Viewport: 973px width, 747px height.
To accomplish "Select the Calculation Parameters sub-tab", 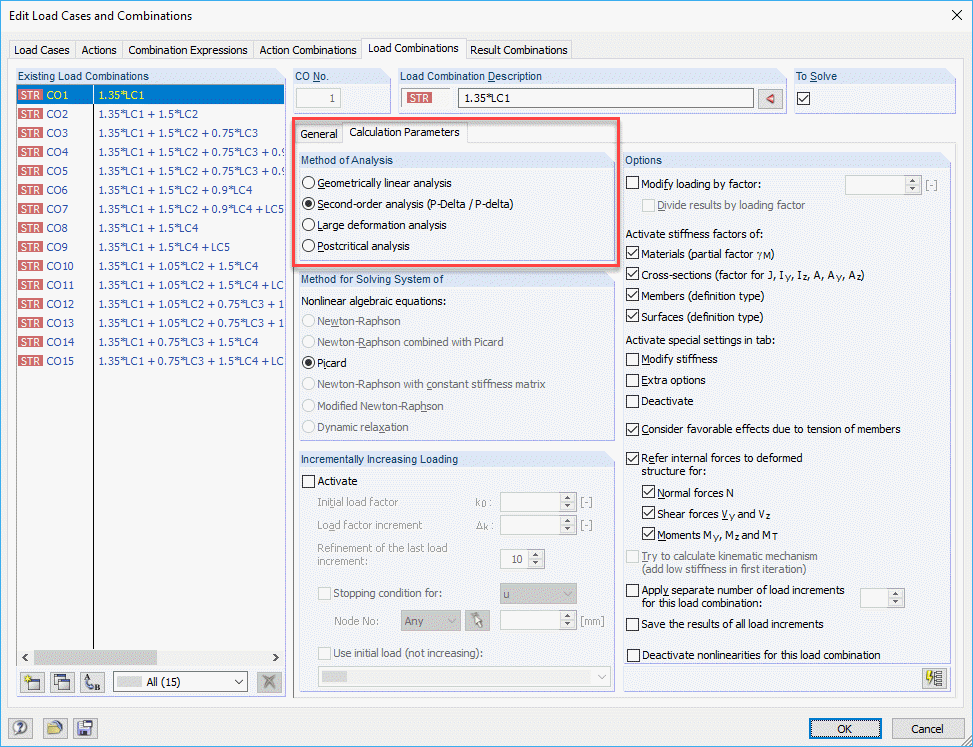I will point(405,132).
